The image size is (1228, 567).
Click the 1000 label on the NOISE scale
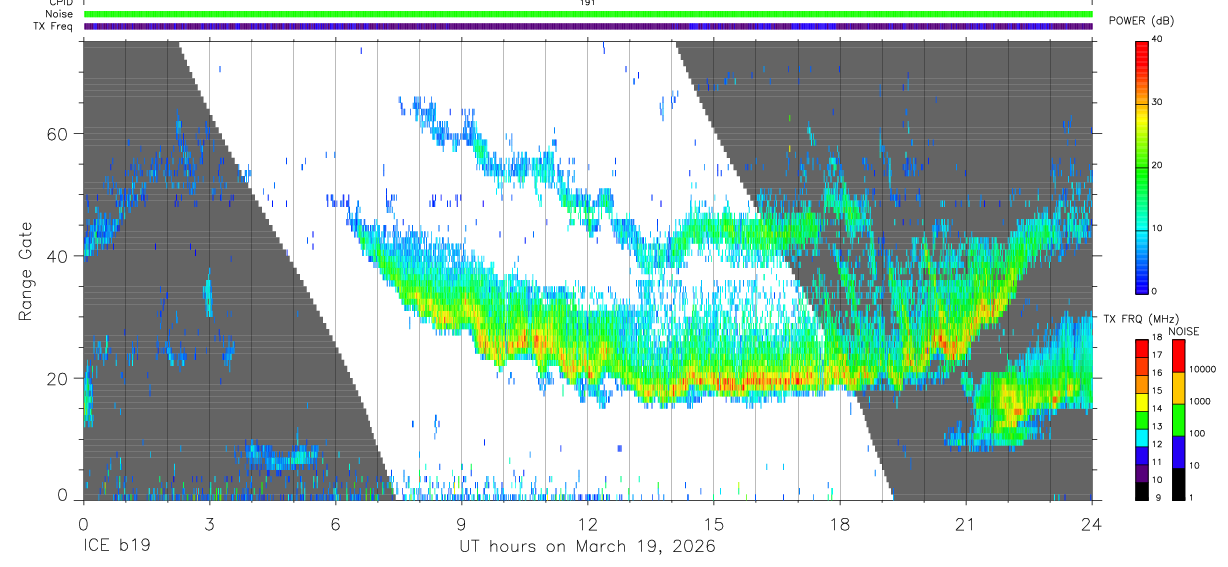[x=1201, y=402]
